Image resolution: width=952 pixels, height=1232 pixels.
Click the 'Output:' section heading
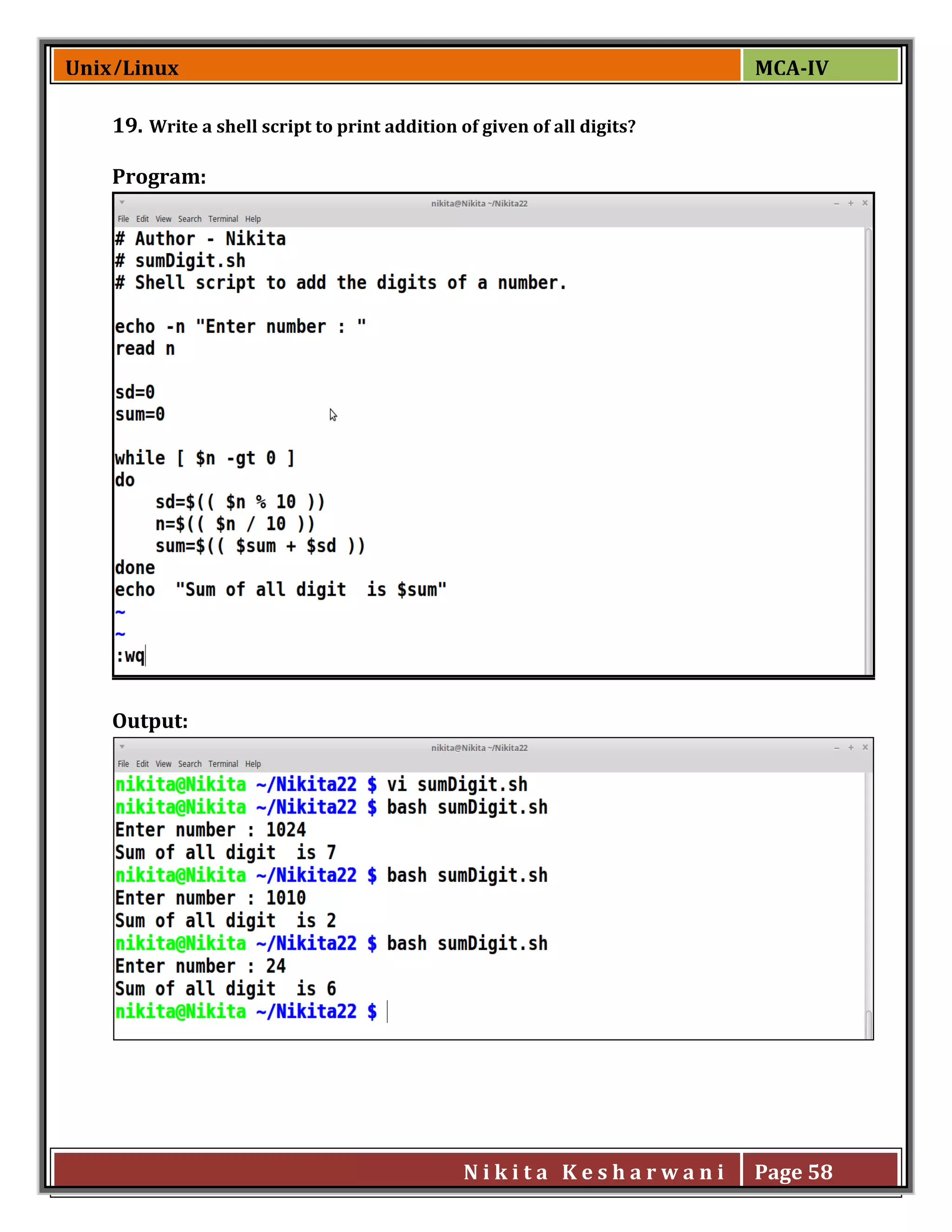pyautogui.click(x=150, y=721)
